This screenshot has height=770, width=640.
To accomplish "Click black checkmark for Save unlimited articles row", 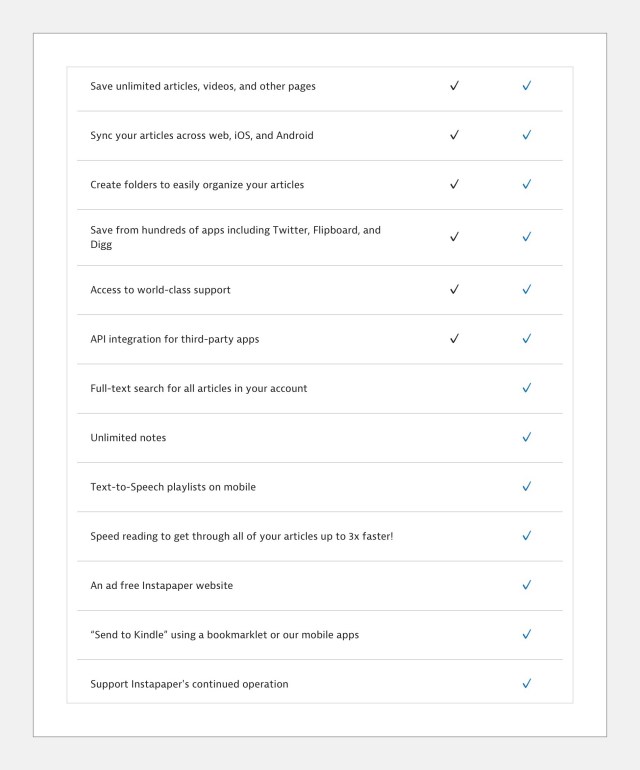I will point(454,86).
